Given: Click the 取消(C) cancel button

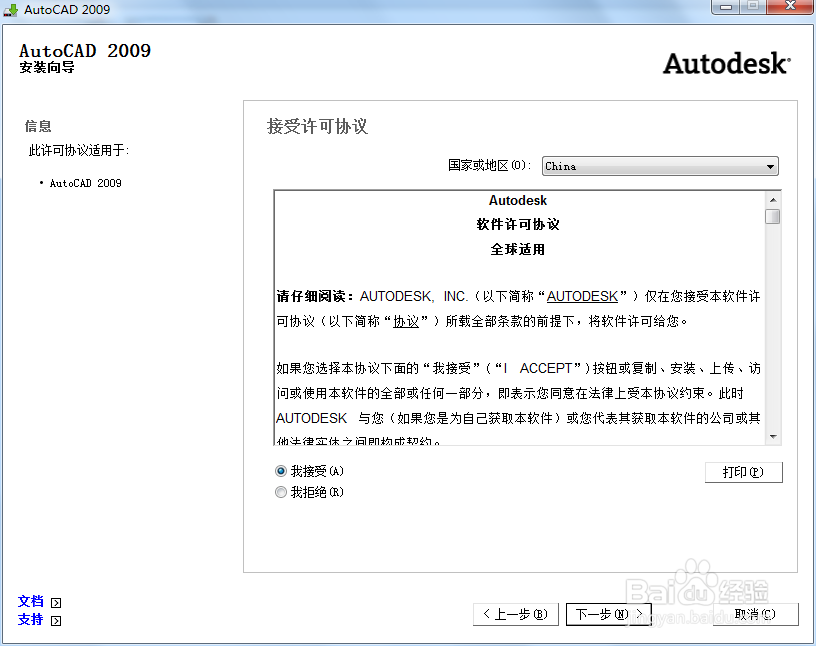Looking at the screenshot, I should (x=755, y=614).
